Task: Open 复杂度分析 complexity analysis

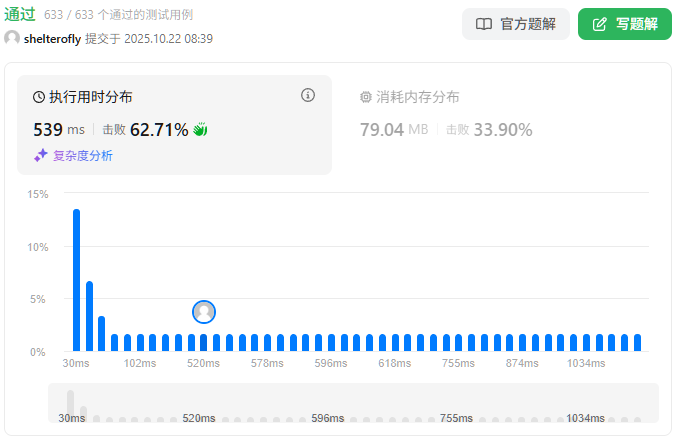Action: 82,155
